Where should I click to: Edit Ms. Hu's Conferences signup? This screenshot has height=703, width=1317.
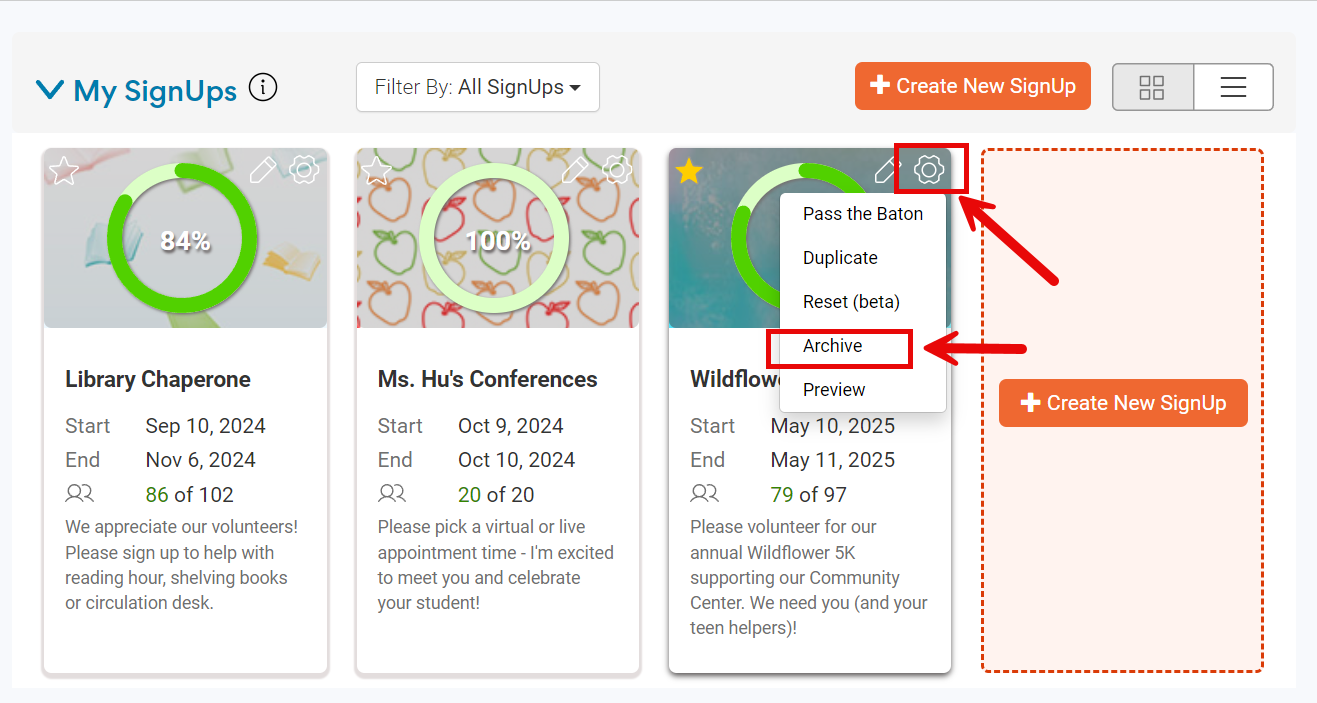click(575, 170)
